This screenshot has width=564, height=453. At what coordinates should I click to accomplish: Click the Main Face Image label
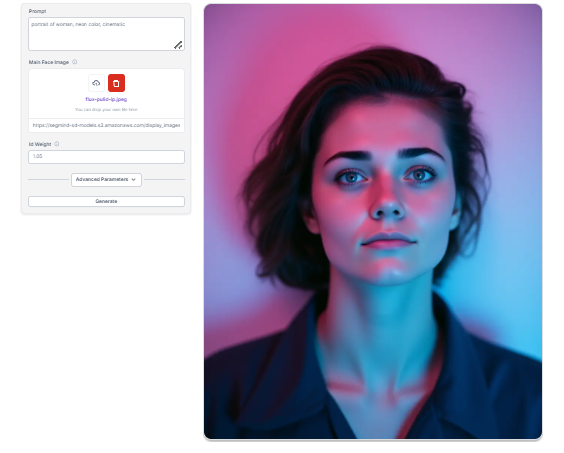[49, 62]
